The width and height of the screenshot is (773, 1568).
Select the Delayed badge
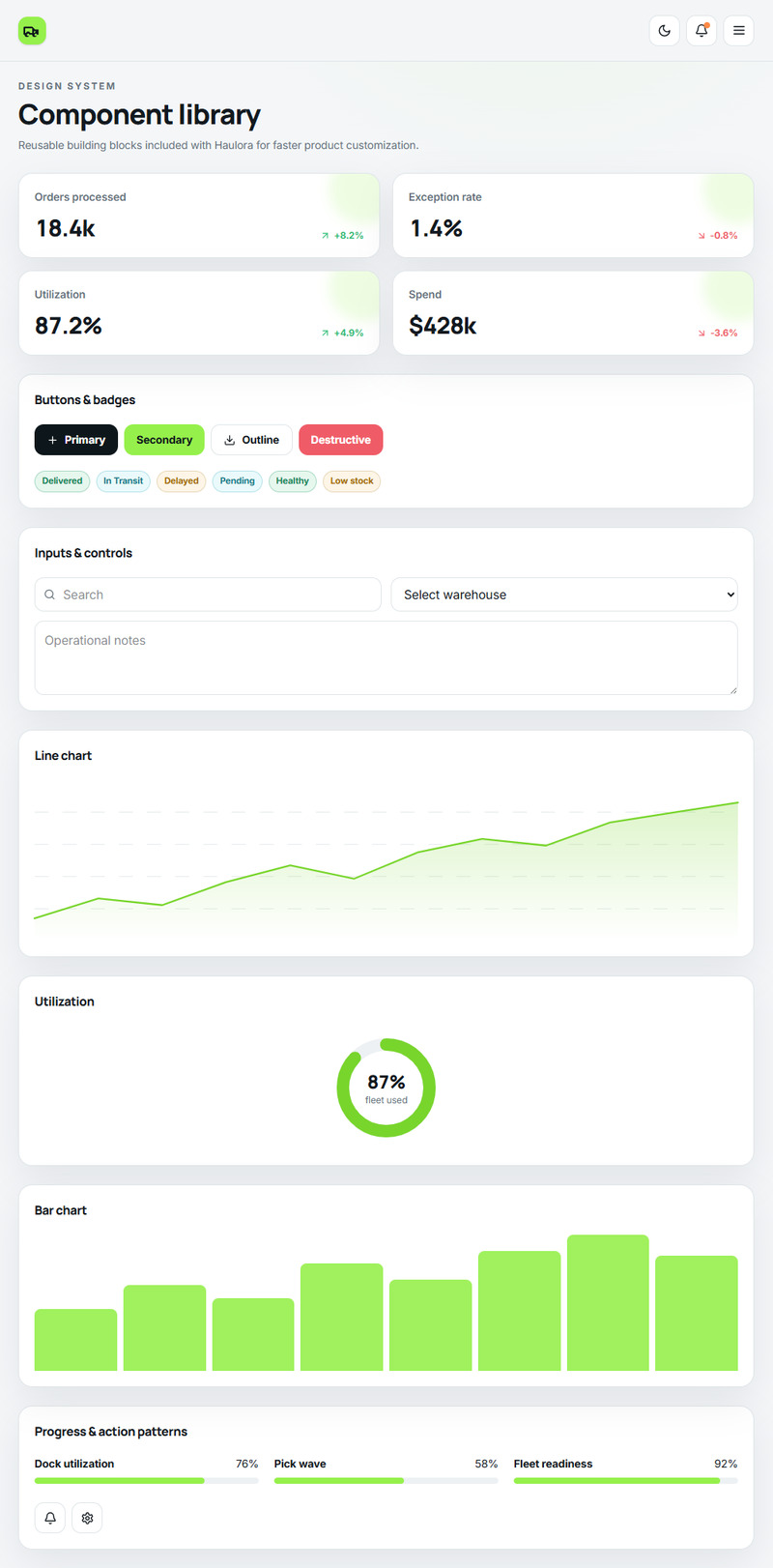(x=182, y=480)
